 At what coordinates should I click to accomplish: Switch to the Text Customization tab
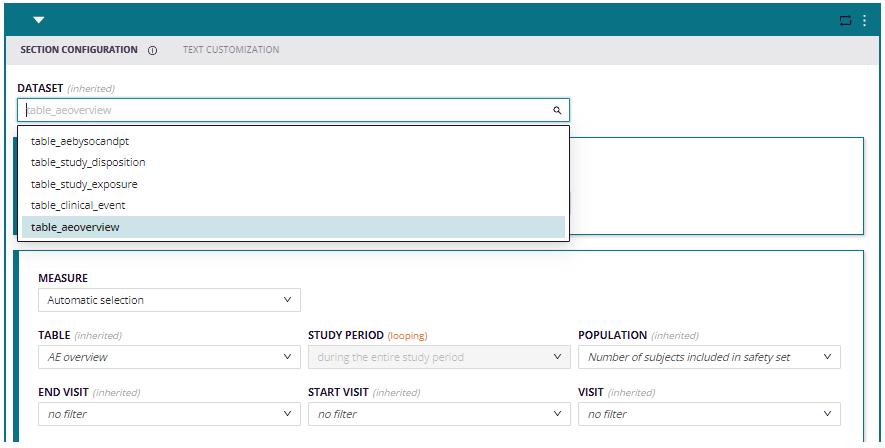(231, 50)
